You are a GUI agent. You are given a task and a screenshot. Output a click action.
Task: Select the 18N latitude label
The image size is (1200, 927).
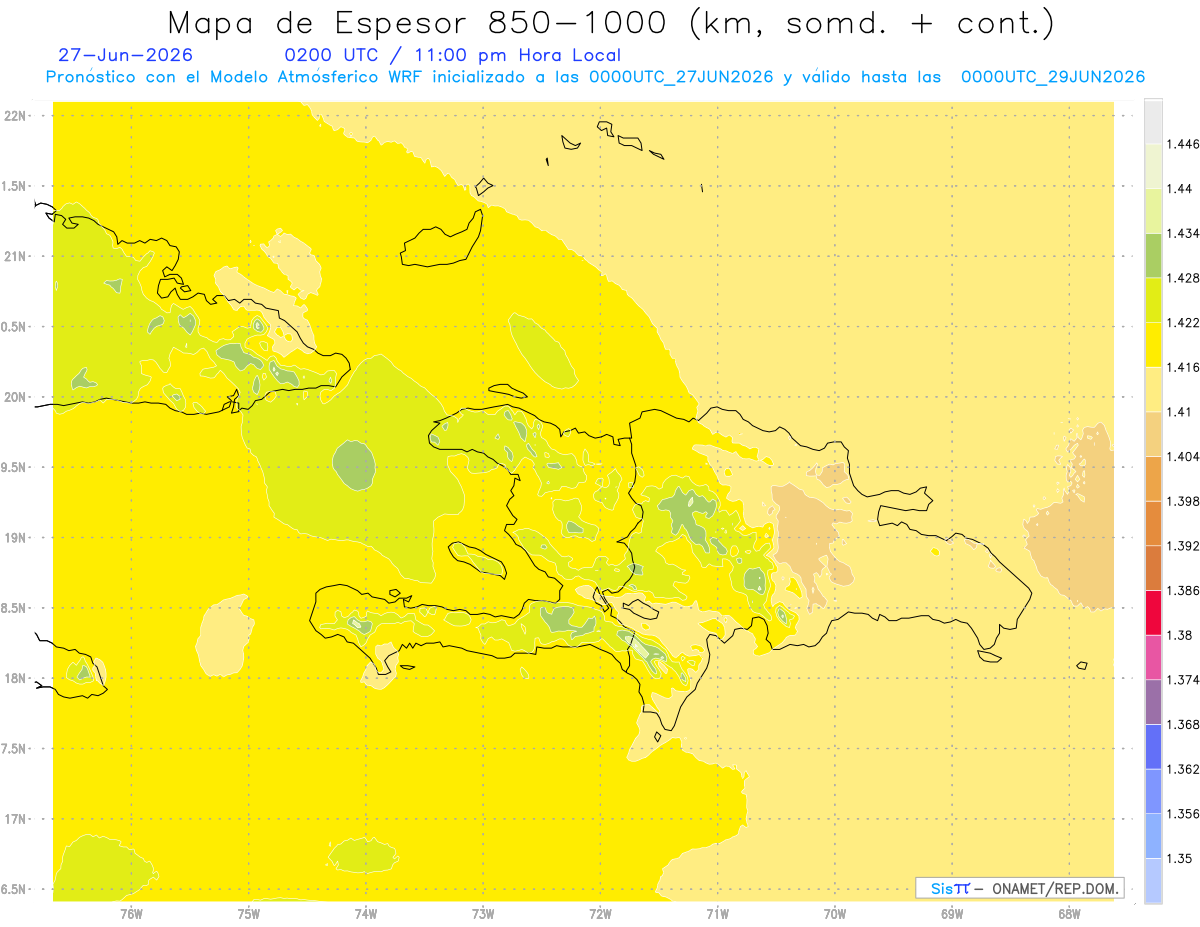point(15,679)
